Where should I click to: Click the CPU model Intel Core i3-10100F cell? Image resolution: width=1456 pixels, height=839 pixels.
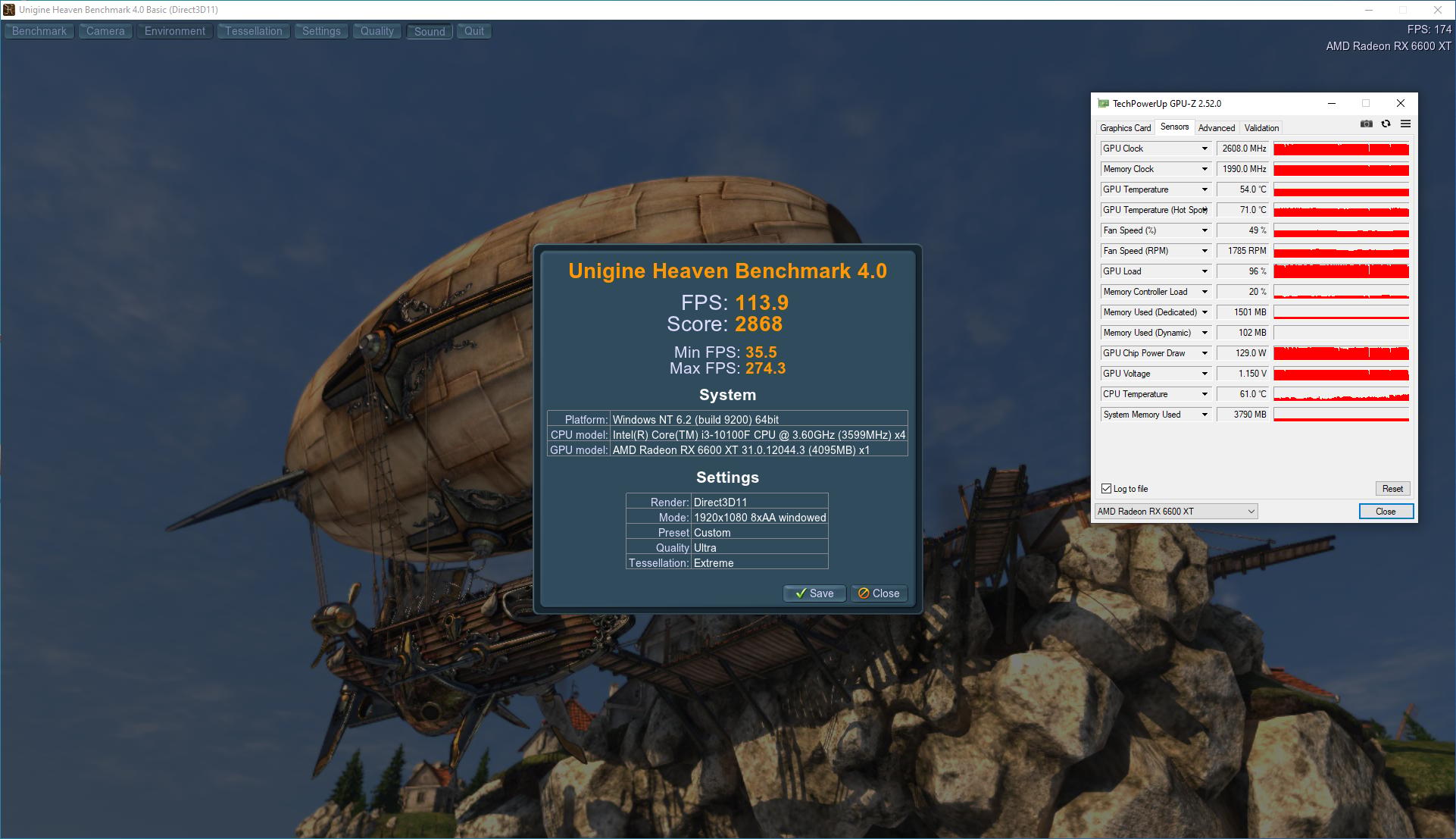[x=759, y=435]
